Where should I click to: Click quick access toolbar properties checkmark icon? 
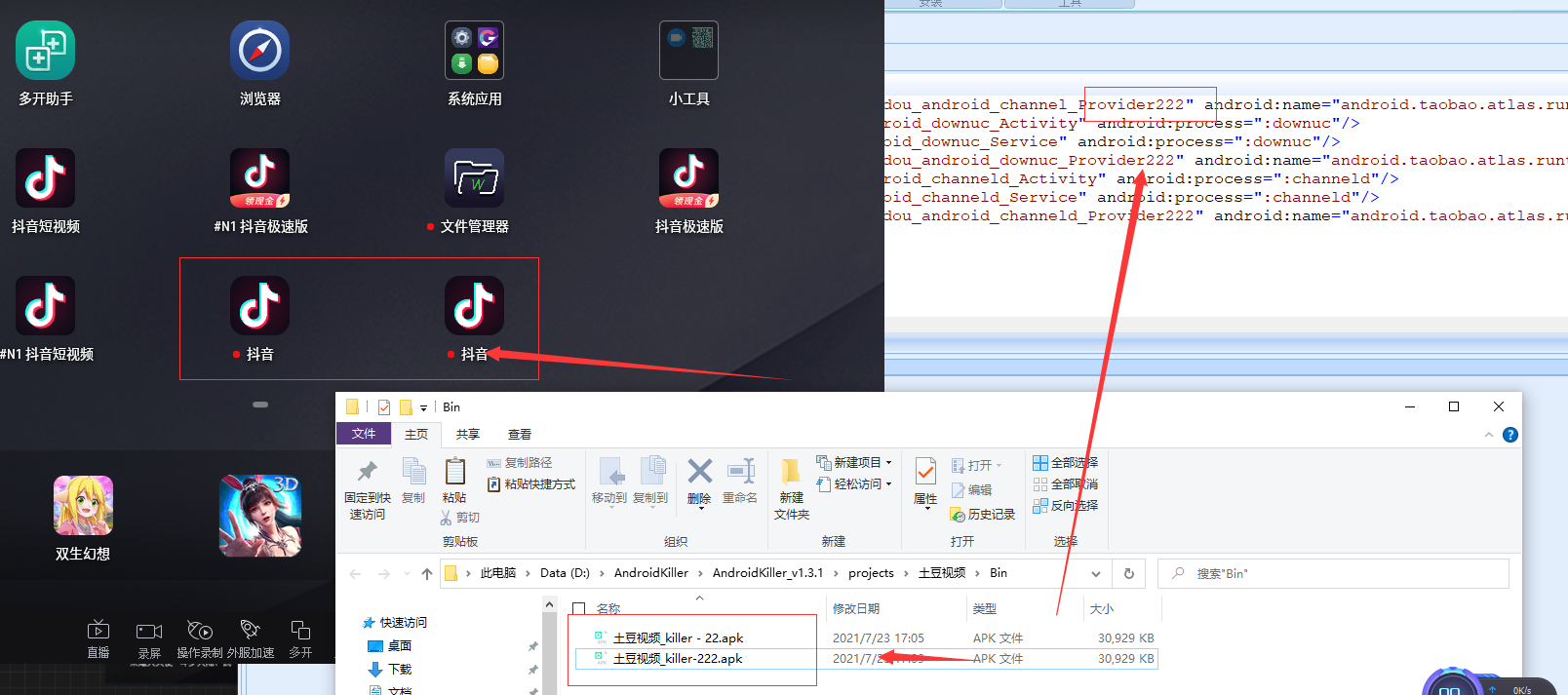click(x=384, y=407)
